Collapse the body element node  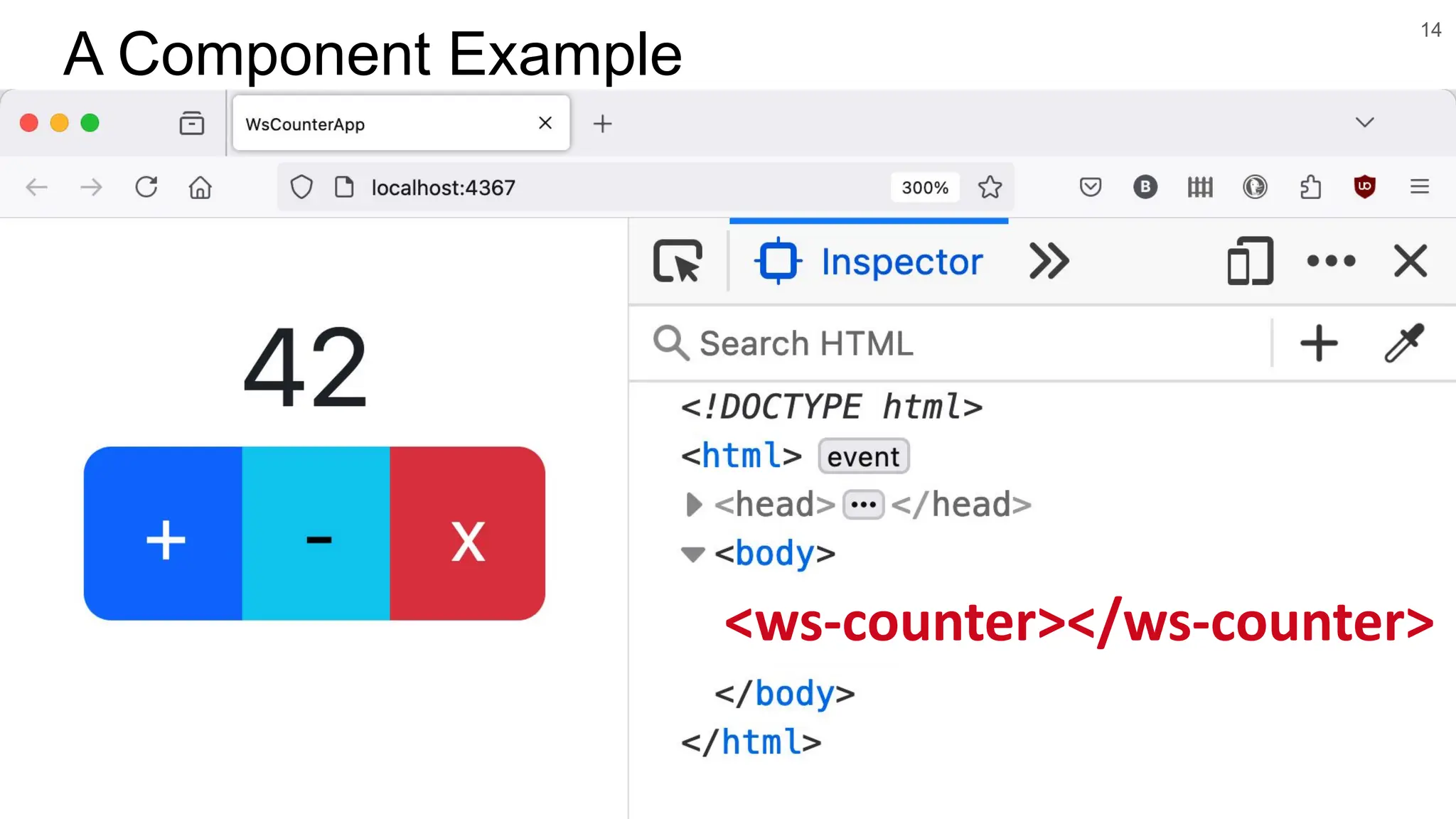(x=692, y=554)
